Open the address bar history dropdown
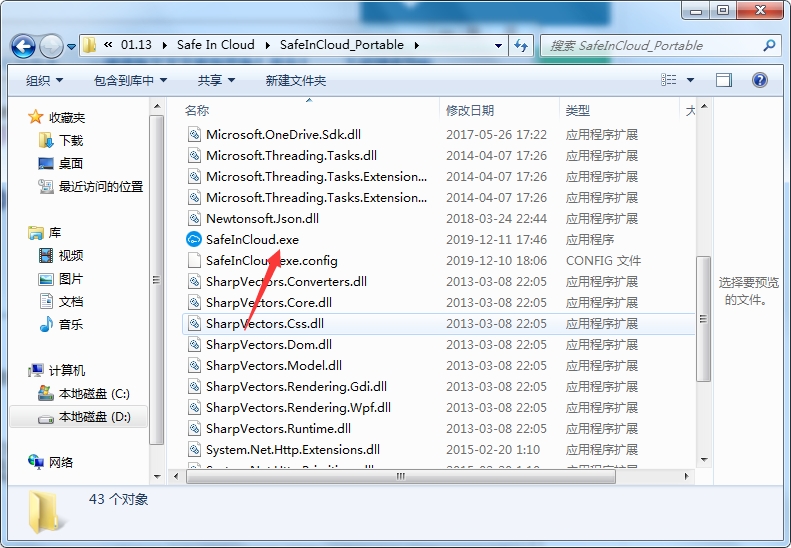Image resolution: width=791 pixels, height=548 pixels. (498, 45)
